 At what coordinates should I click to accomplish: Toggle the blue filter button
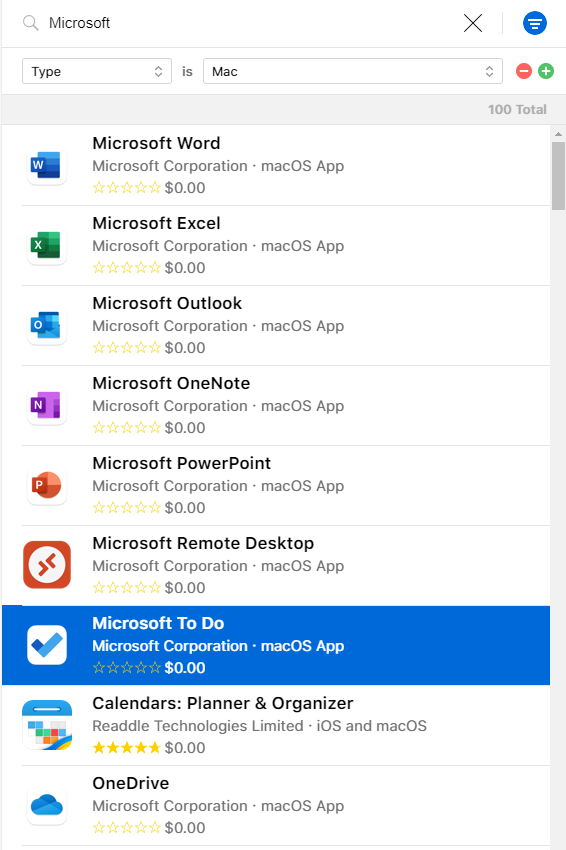point(535,23)
